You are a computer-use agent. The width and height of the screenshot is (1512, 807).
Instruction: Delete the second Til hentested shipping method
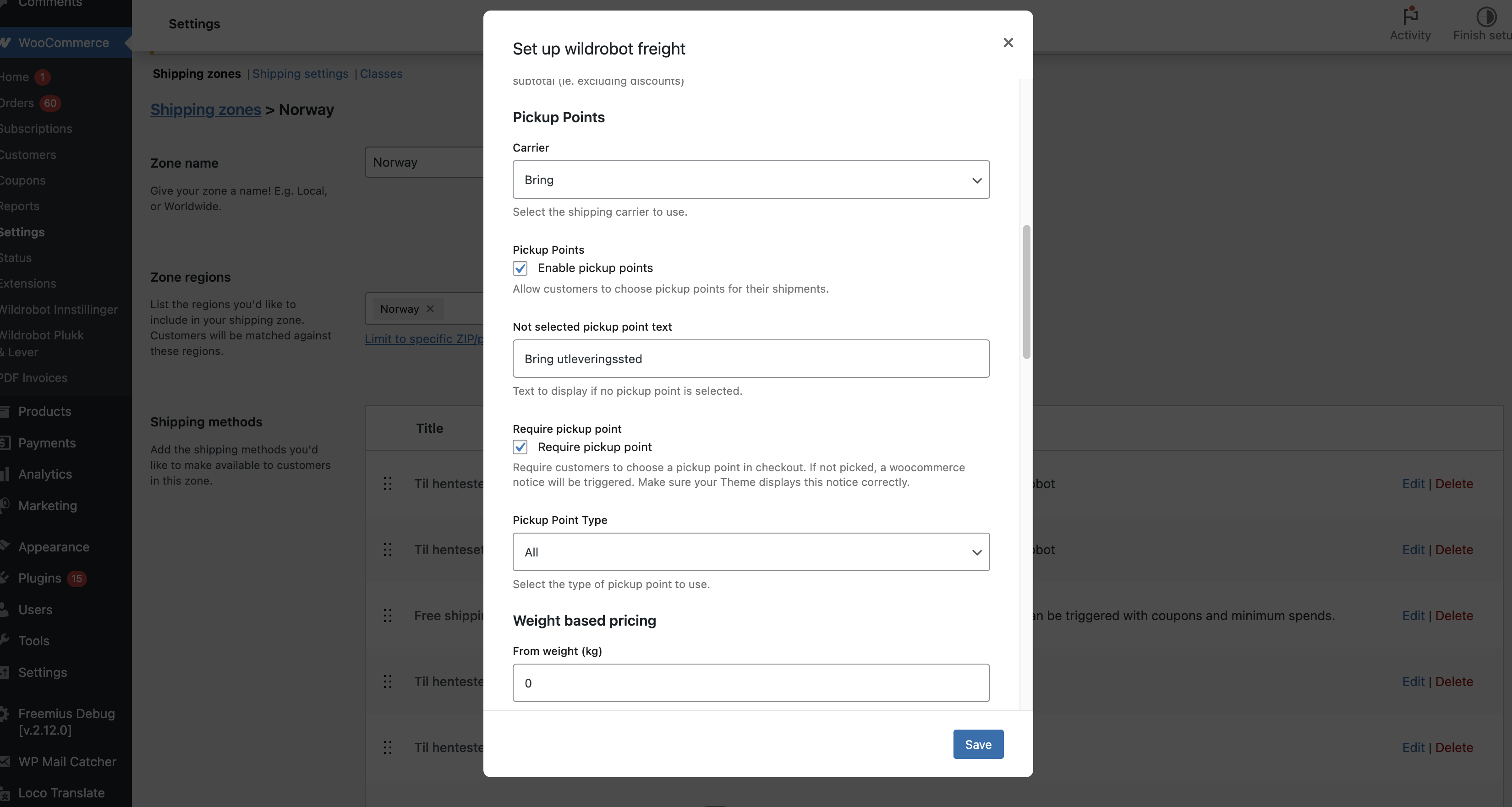click(x=1454, y=549)
